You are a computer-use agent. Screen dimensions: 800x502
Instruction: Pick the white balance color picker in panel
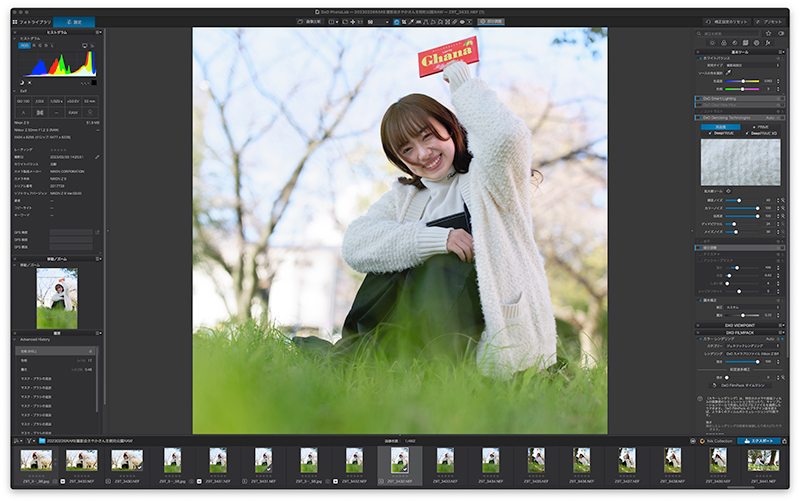[x=729, y=72]
